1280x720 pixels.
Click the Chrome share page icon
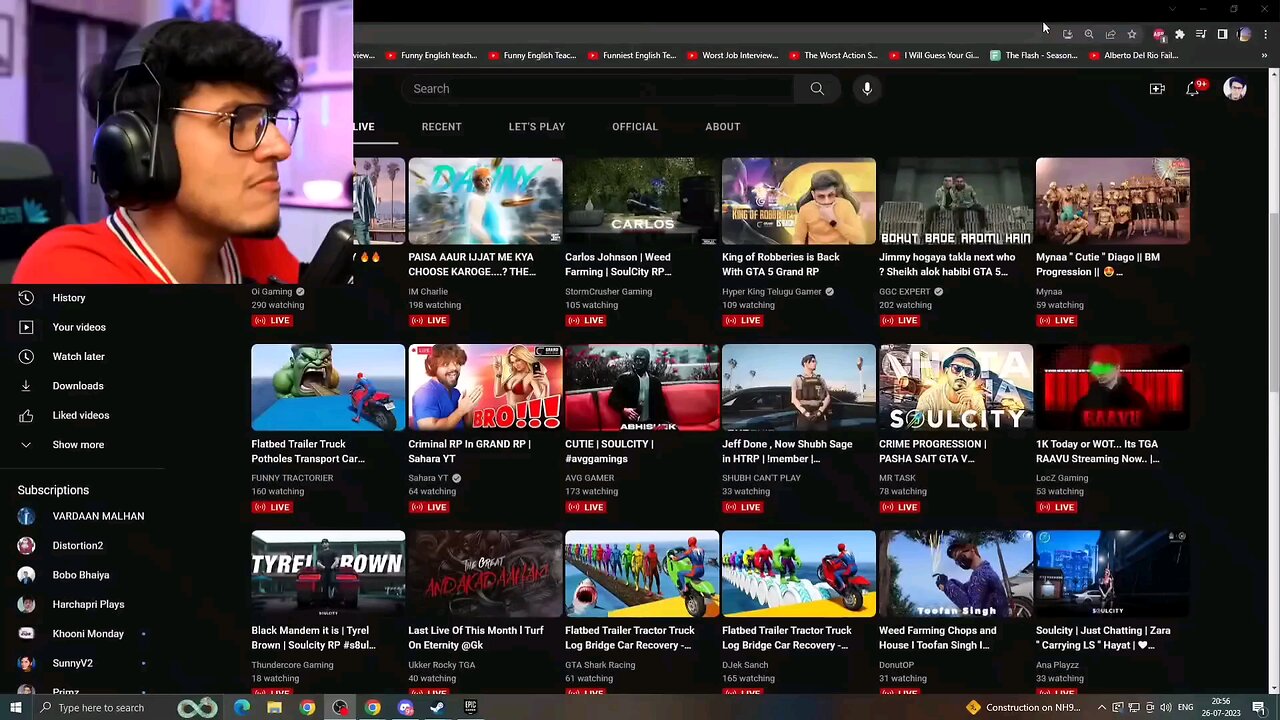pos(1110,34)
